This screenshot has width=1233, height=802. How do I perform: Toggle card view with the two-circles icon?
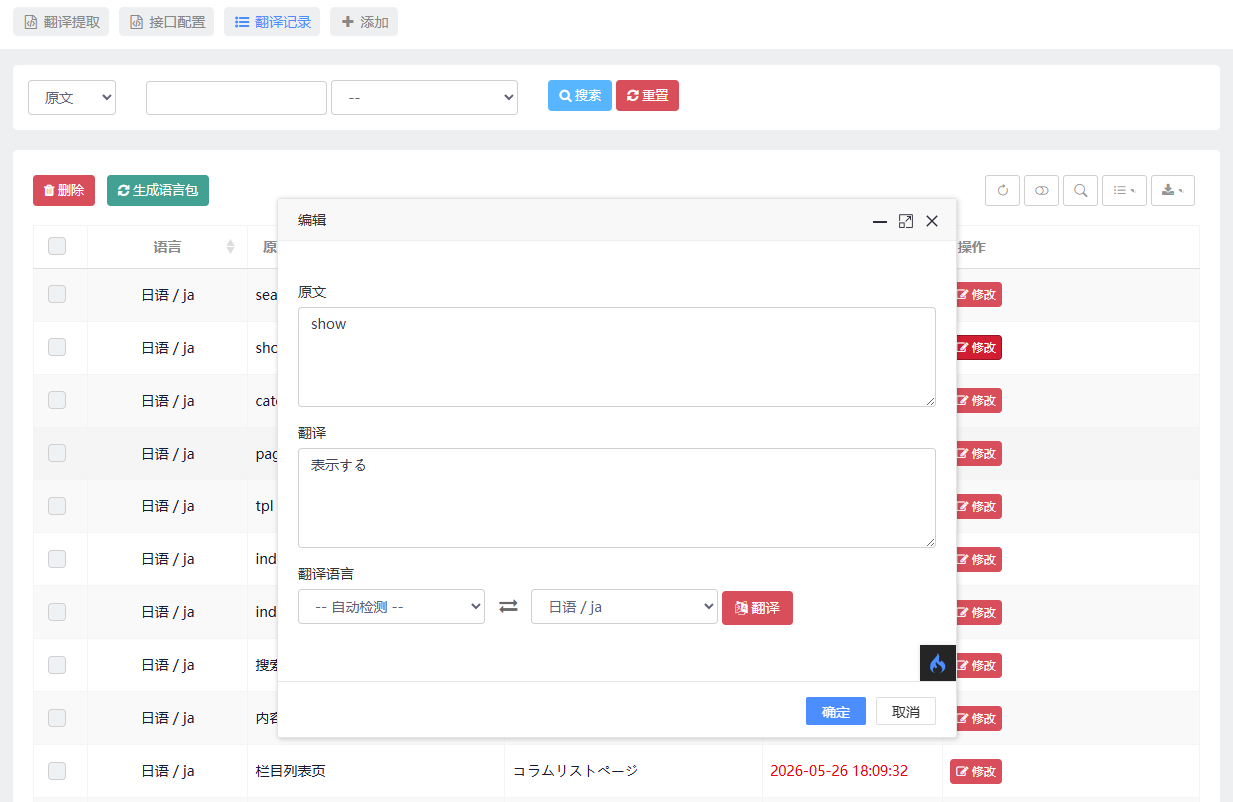pyautogui.click(x=1041, y=190)
